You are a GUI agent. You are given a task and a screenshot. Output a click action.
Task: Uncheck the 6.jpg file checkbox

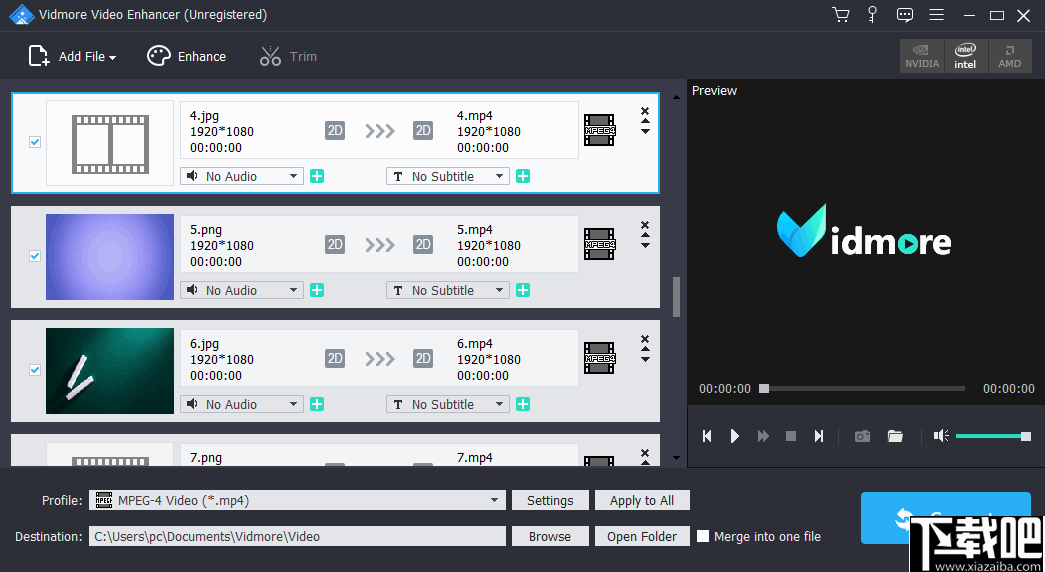pos(35,370)
